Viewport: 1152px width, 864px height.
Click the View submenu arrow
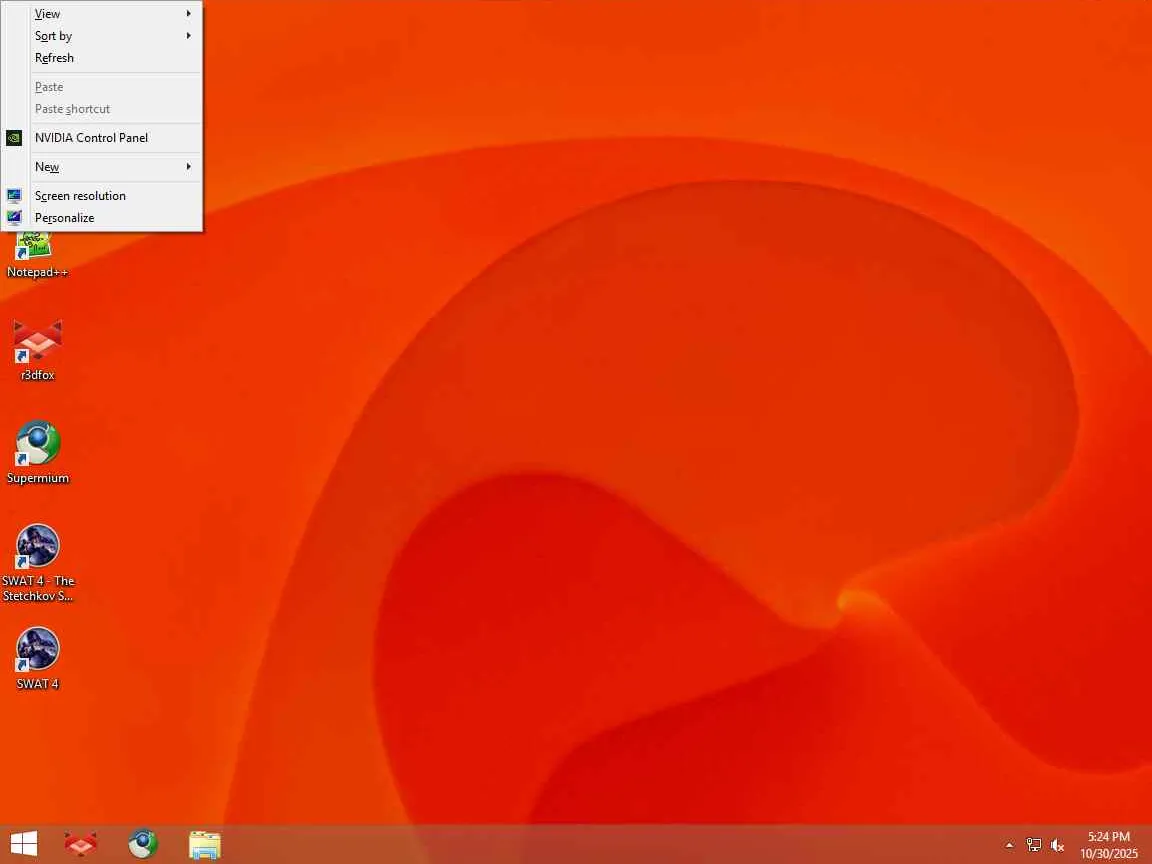click(189, 13)
